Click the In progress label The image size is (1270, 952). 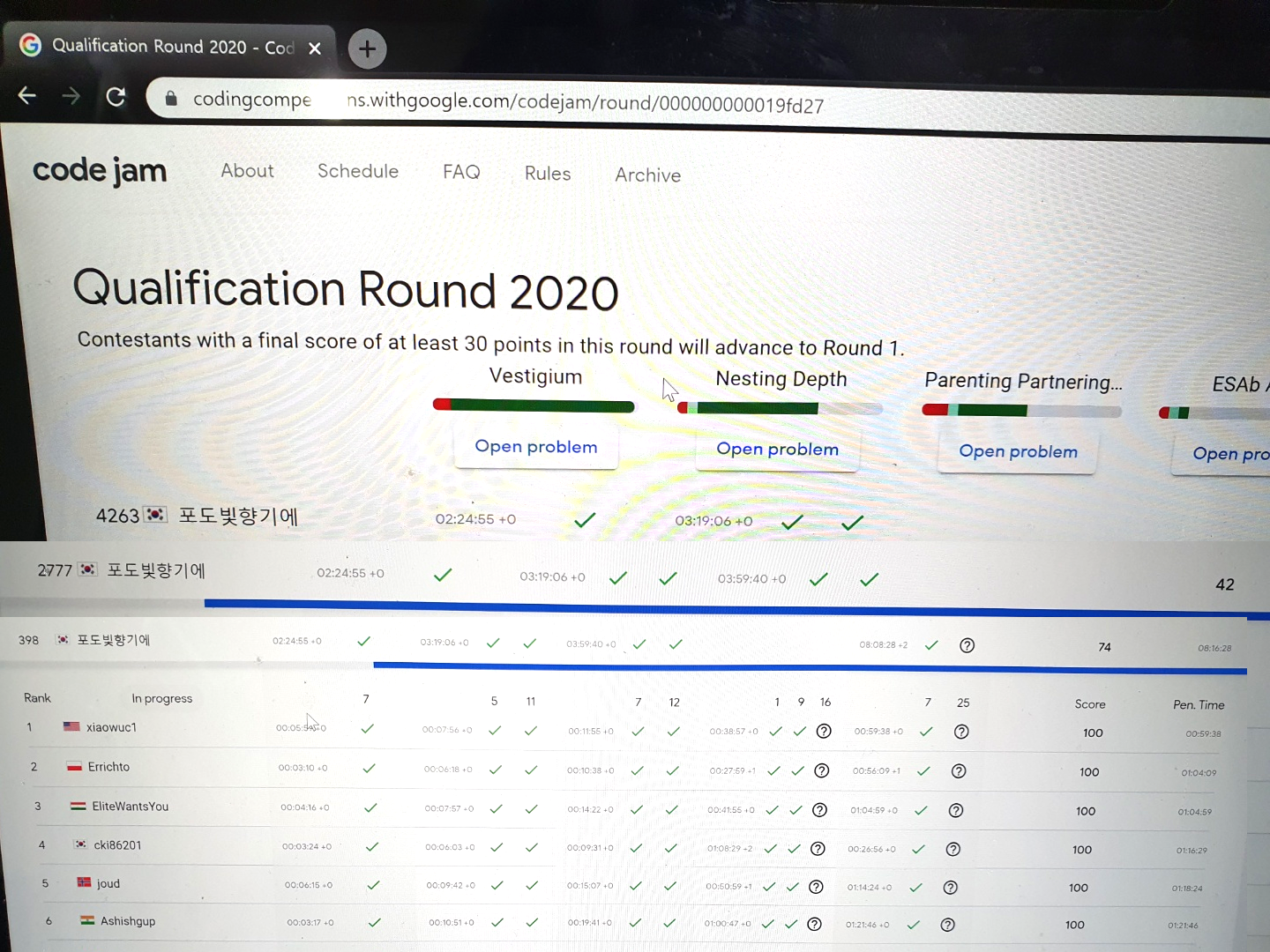point(162,698)
